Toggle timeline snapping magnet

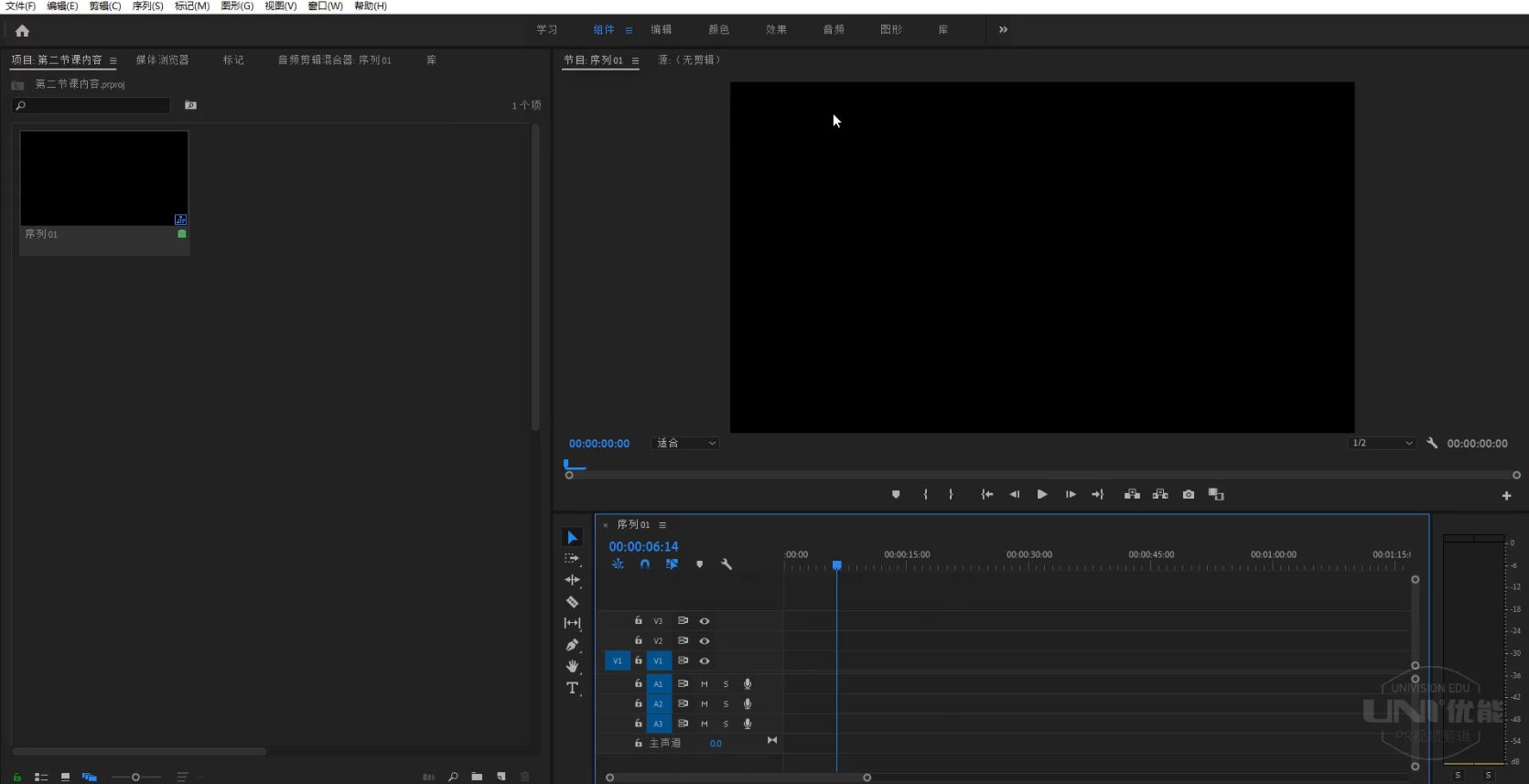point(645,564)
